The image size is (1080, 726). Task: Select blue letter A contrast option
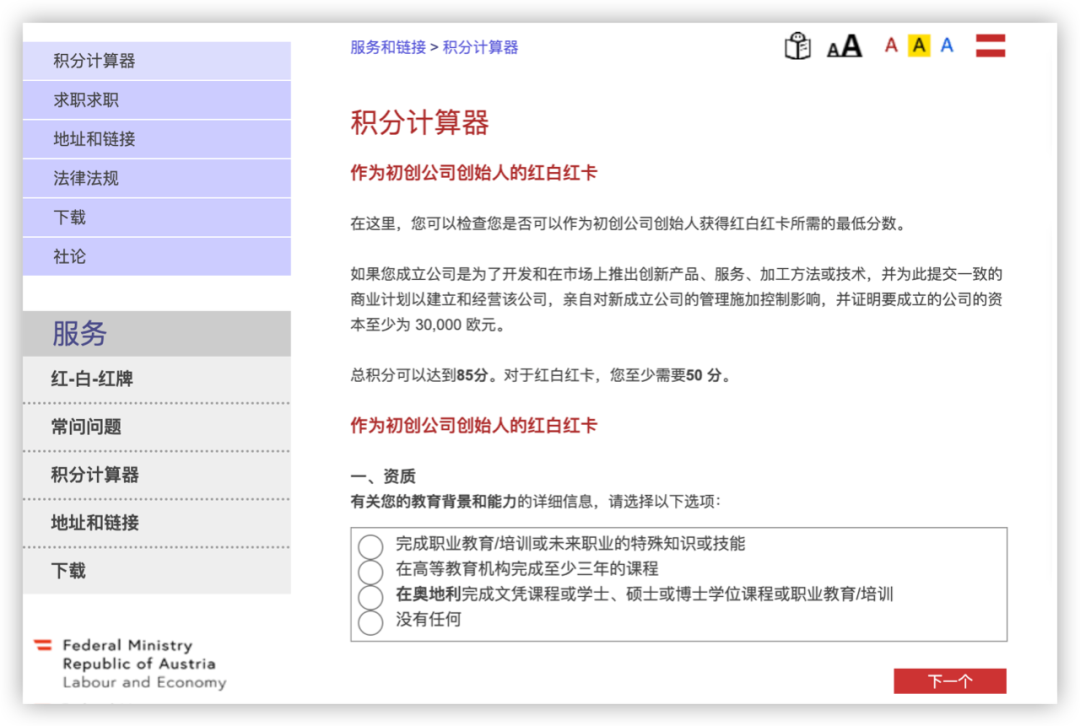click(x=947, y=45)
